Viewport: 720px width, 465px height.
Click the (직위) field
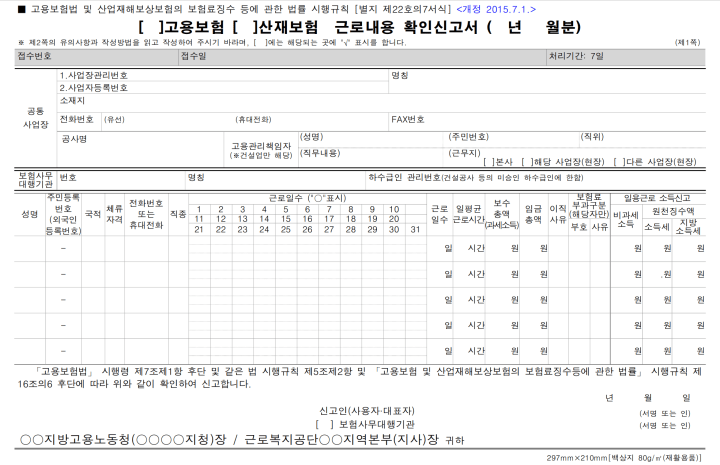pos(642,140)
